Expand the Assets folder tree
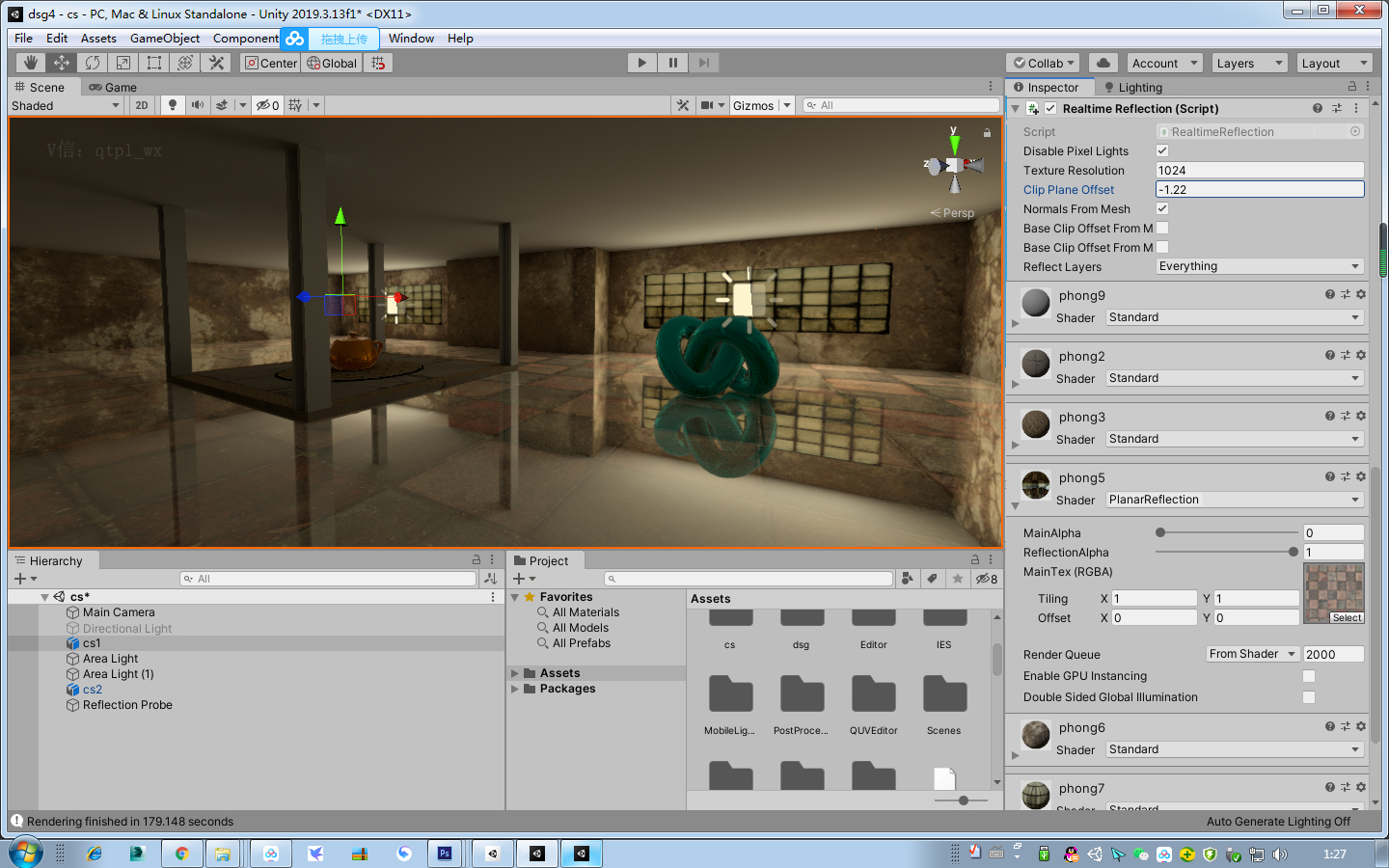 pos(515,673)
